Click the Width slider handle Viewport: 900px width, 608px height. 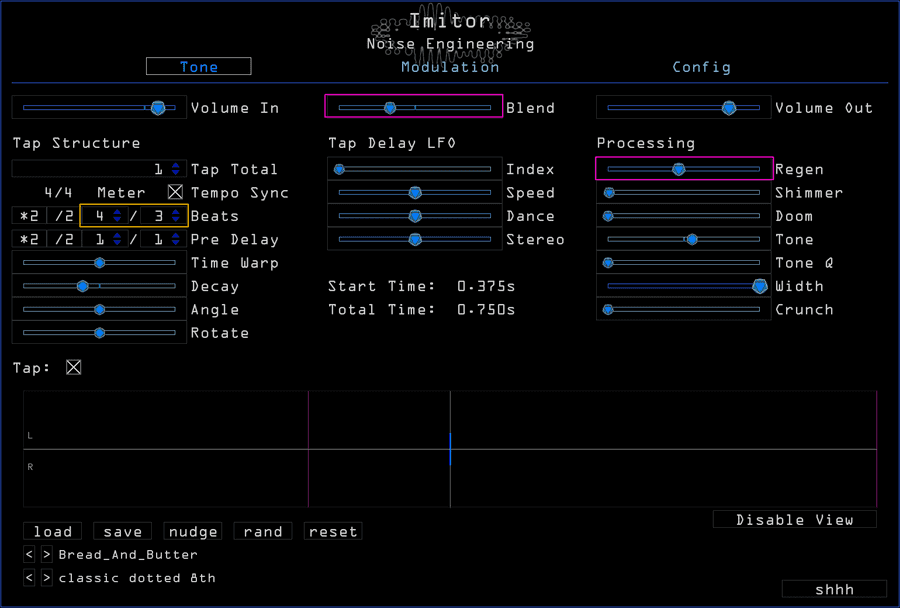point(760,286)
